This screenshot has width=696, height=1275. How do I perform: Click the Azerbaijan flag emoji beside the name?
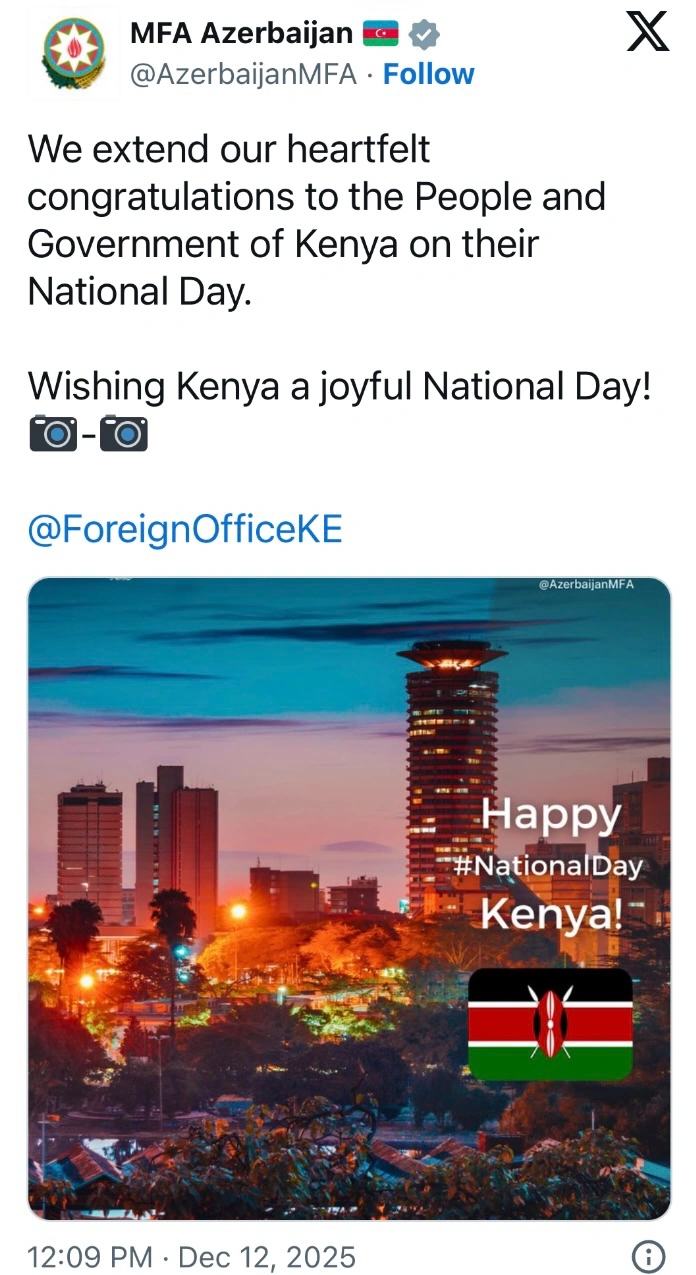[x=381, y=34]
